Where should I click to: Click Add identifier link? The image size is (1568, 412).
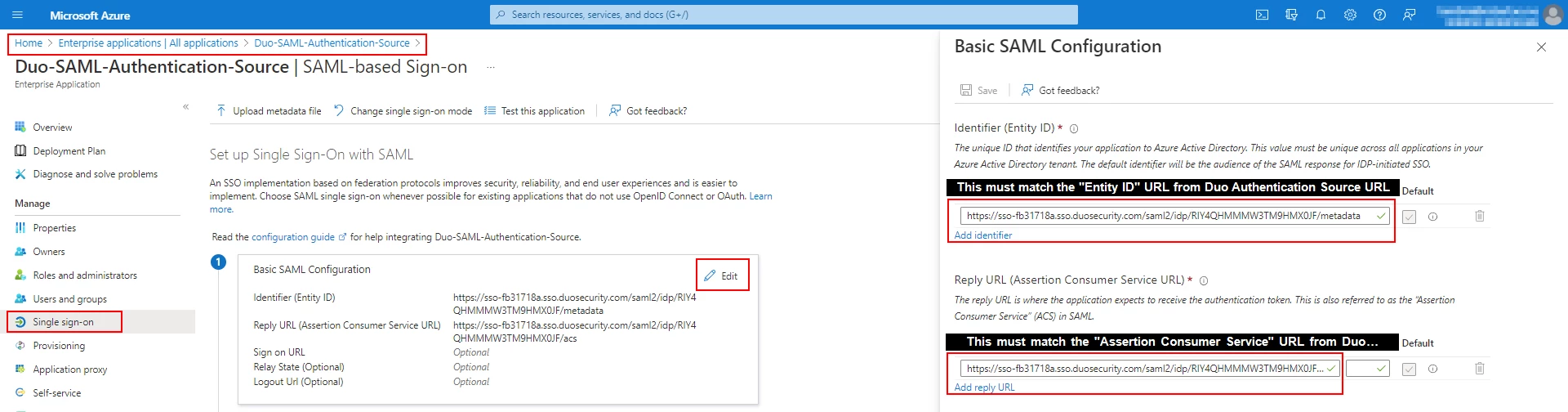click(983, 235)
